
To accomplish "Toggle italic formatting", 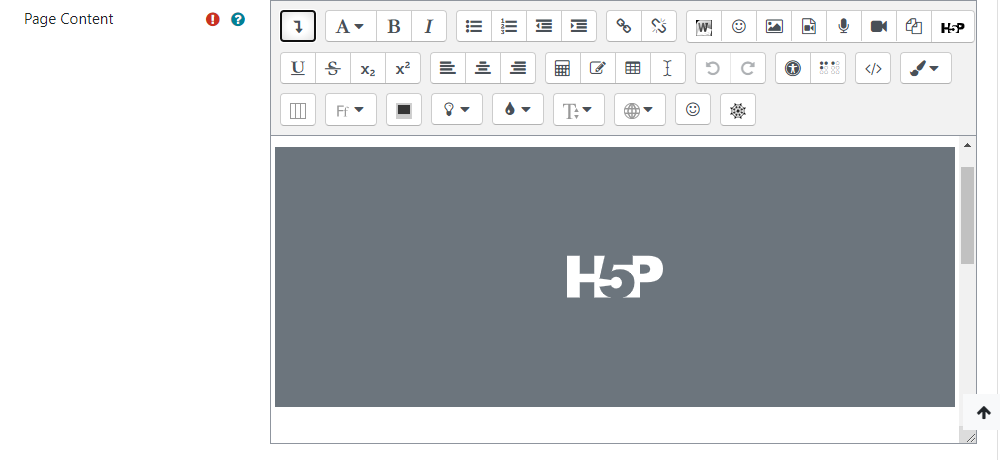I will coord(429,26).
